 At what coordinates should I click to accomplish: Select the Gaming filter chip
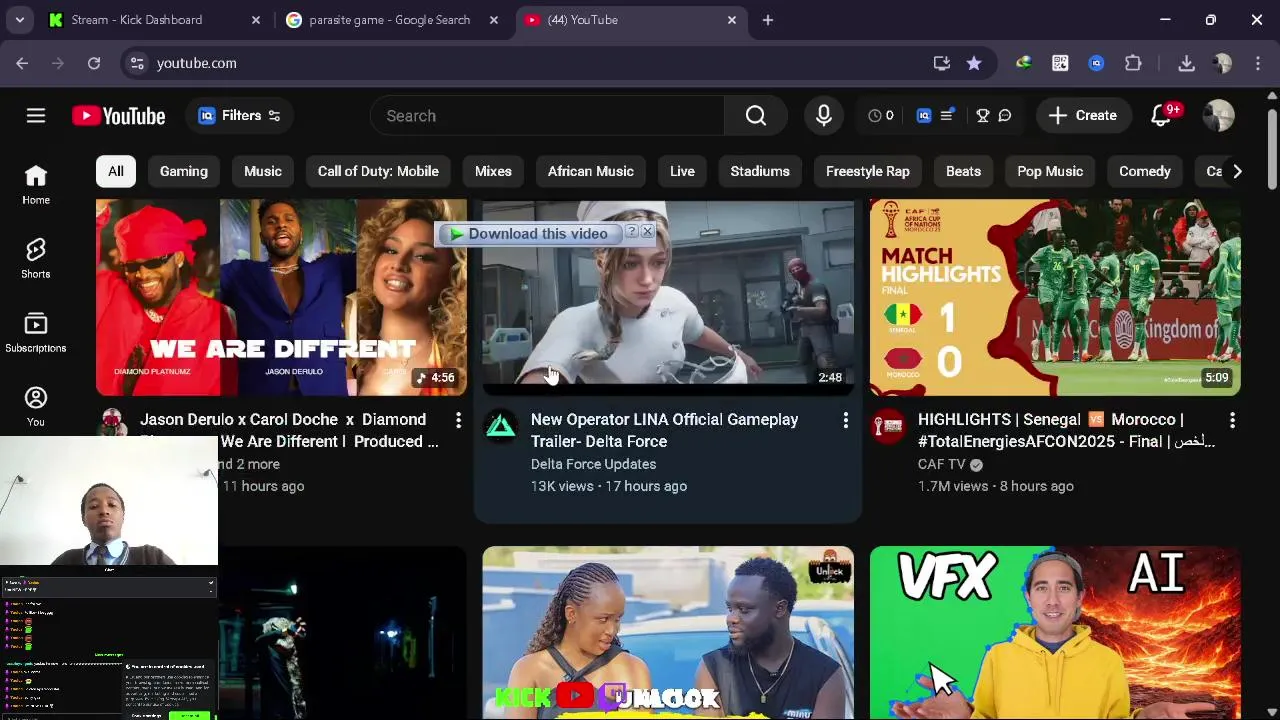pyautogui.click(x=184, y=171)
